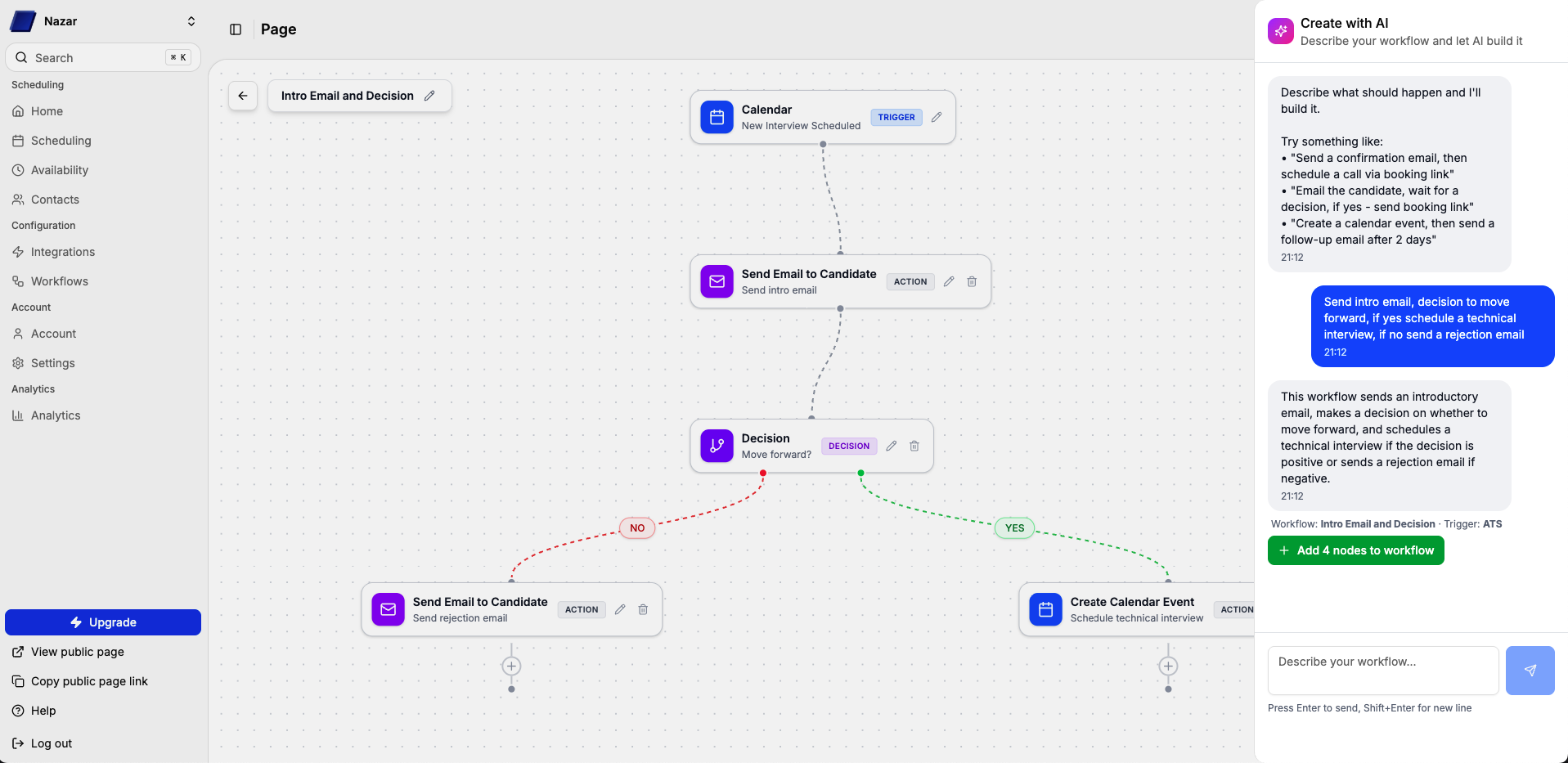Open View public page

pyautogui.click(x=77, y=652)
